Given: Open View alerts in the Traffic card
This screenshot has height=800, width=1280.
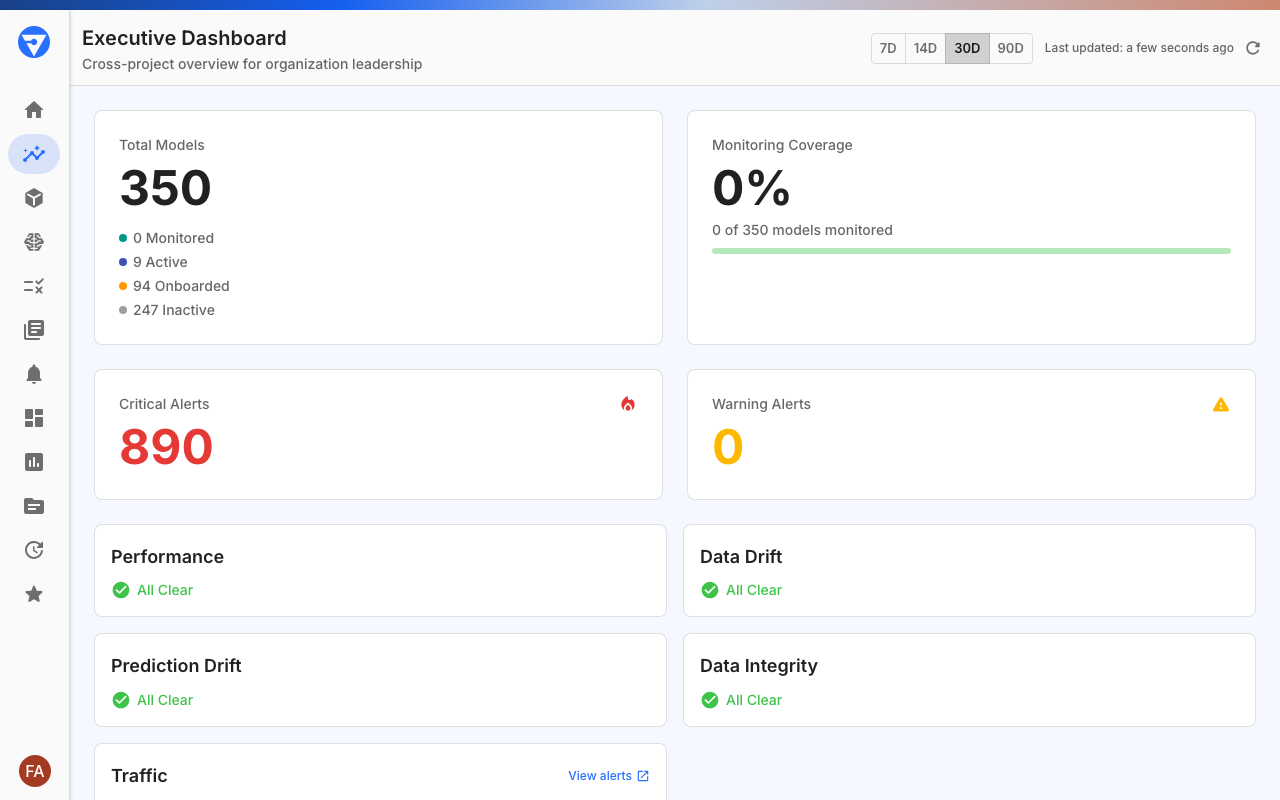Looking at the screenshot, I should pyautogui.click(x=608, y=775).
